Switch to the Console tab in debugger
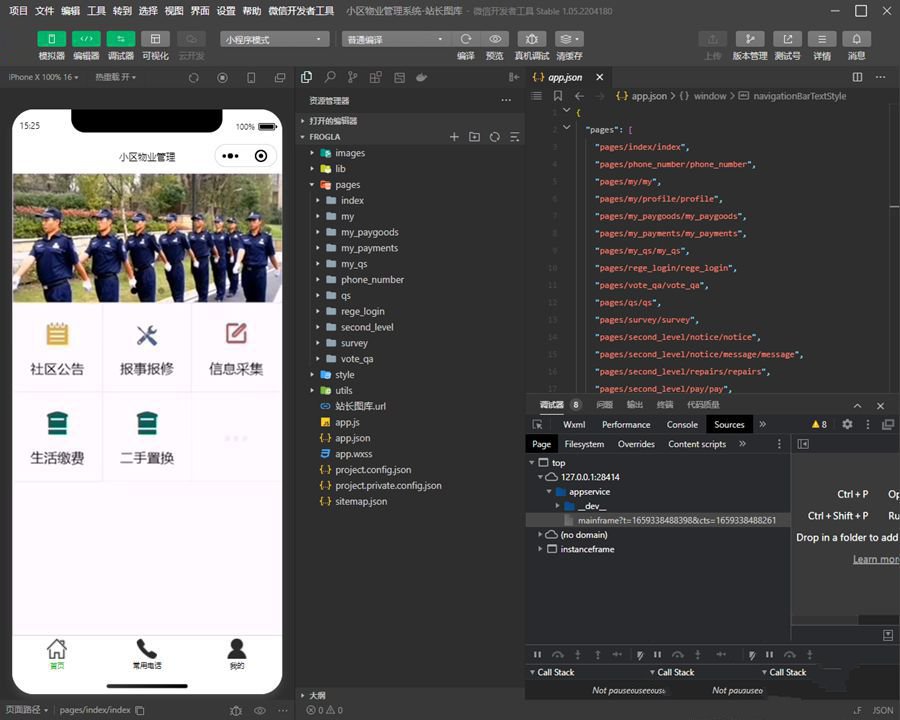The image size is (900, 720). coord(681,424)
